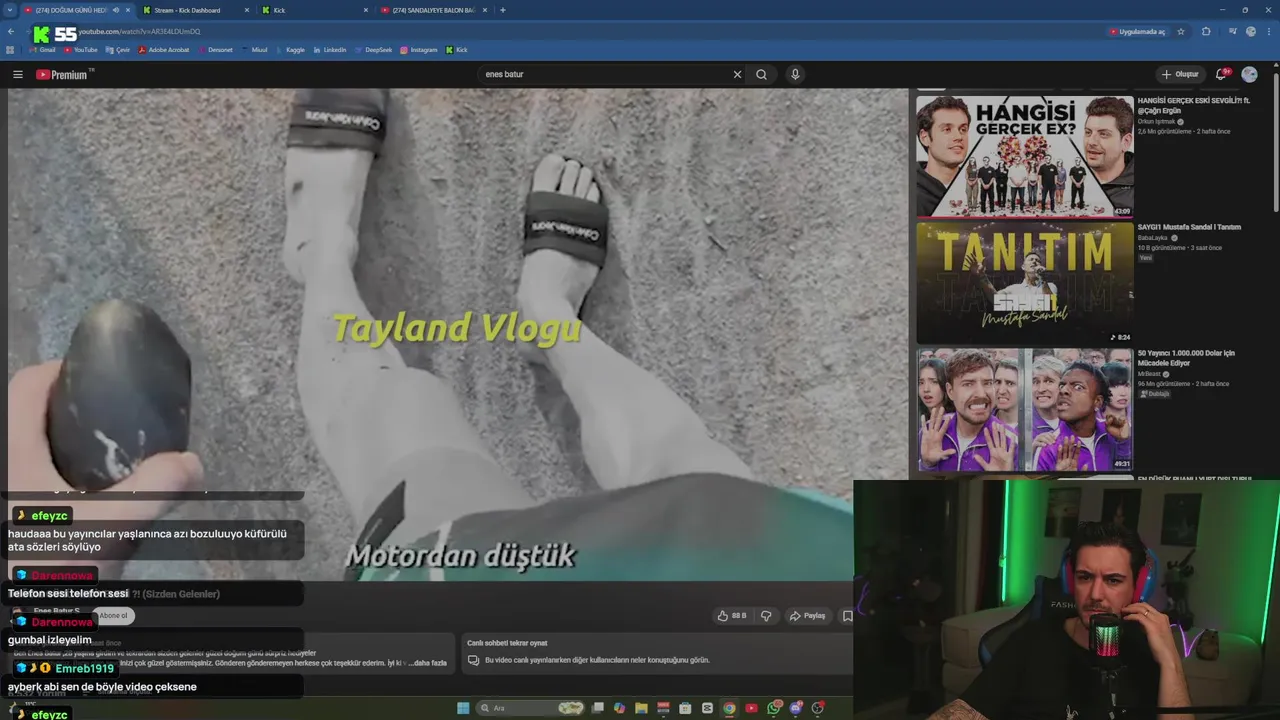Open Chrome extensions puzzle icon
This screenshot has width=1280, height=720.
1206,31
